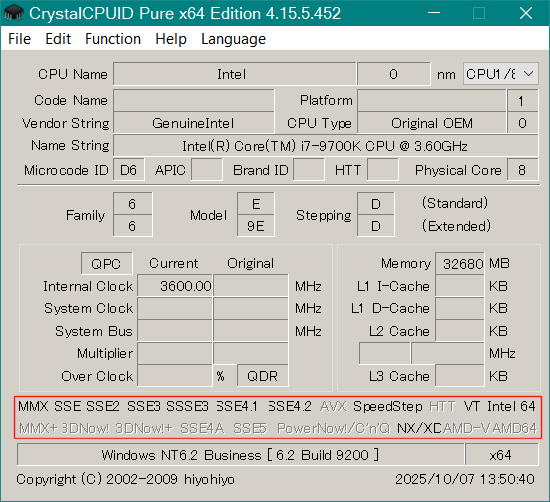This screenshot has height=502, width=550.
Task: Click the CPU Name field showing Intel
Action: [x=235, y=74]
